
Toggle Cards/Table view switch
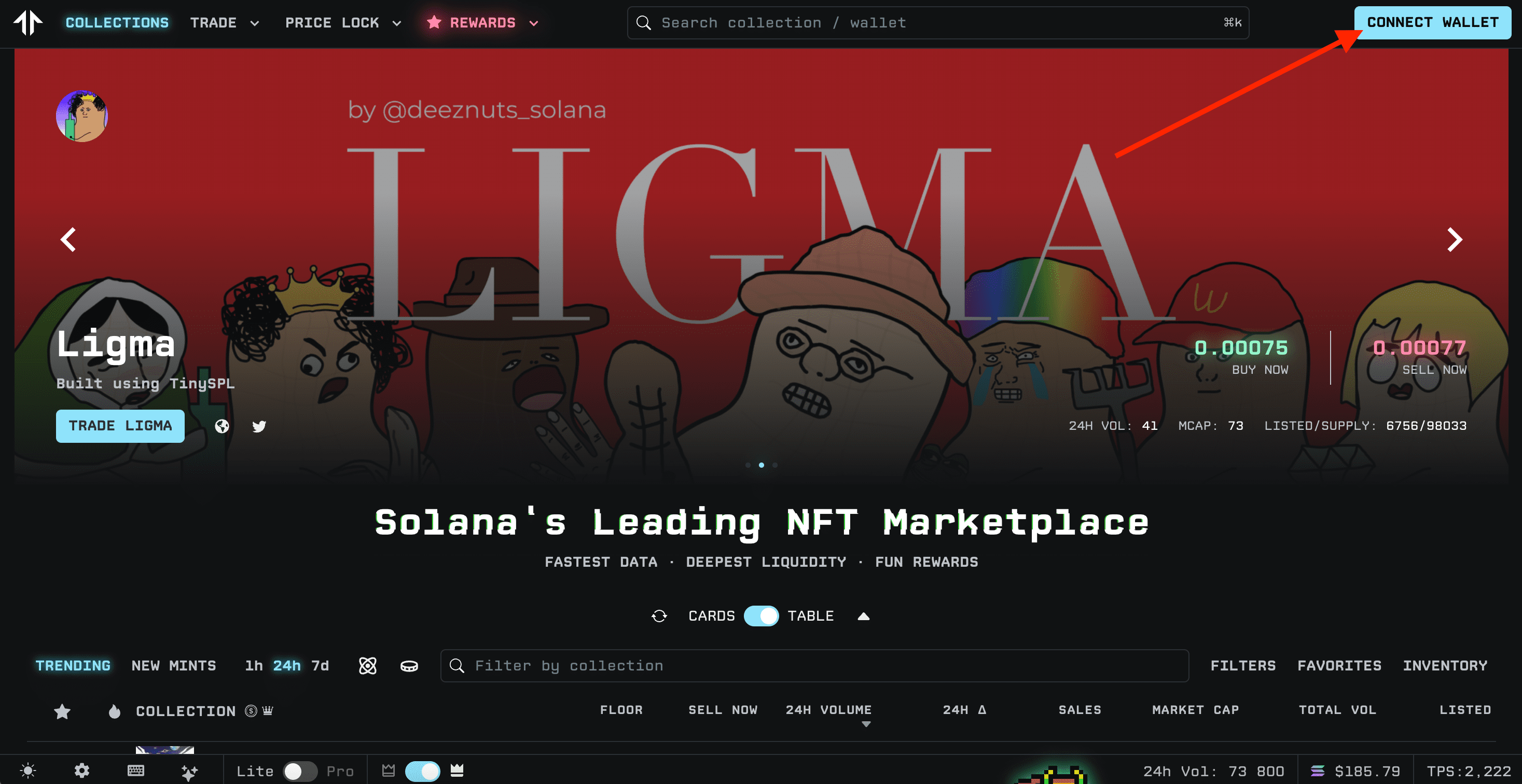point(761,617)
